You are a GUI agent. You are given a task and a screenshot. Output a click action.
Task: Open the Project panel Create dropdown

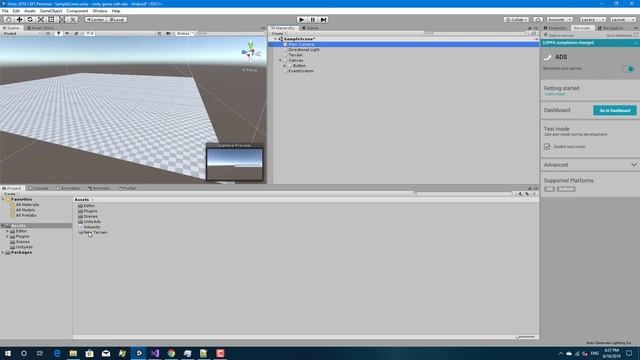coord(10,194)
